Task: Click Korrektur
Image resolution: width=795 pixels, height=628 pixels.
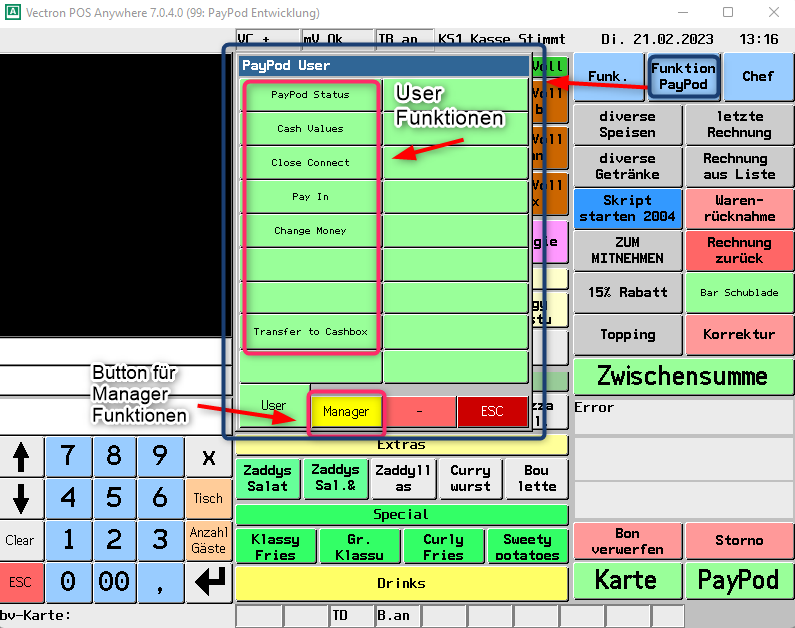Action: (739, 335)
